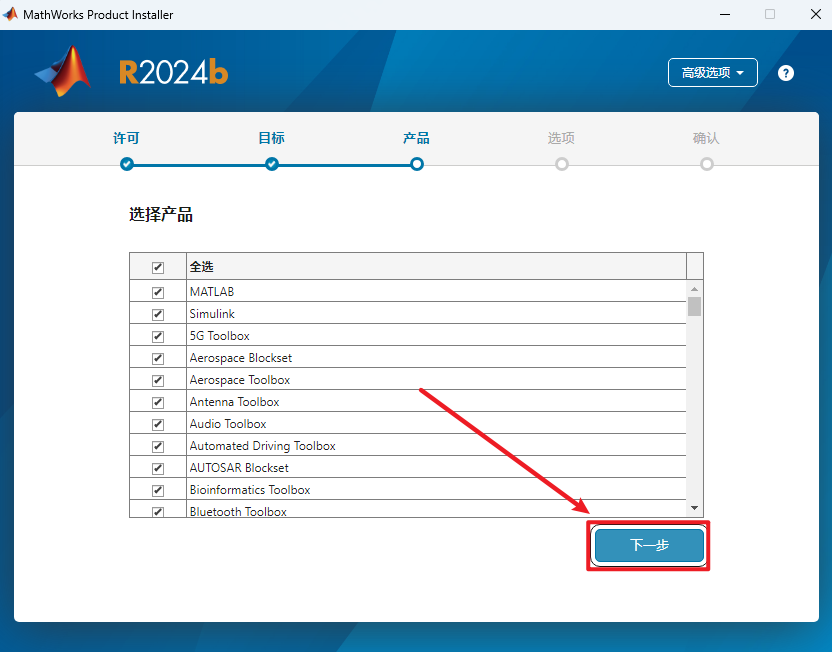Toggle the Automated Driving Toolbox checkbox
This screenshot has width=832, height=652.
(158, 447)
